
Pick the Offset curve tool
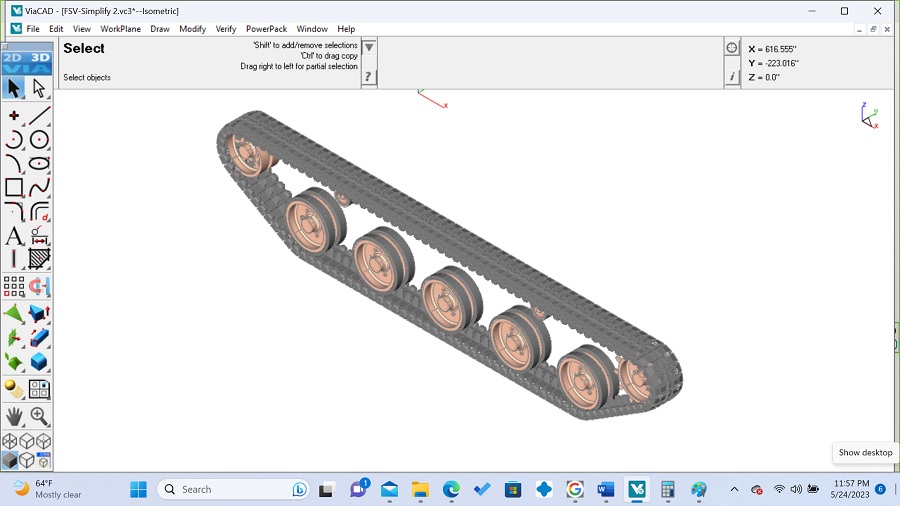[x=39, y=211]
